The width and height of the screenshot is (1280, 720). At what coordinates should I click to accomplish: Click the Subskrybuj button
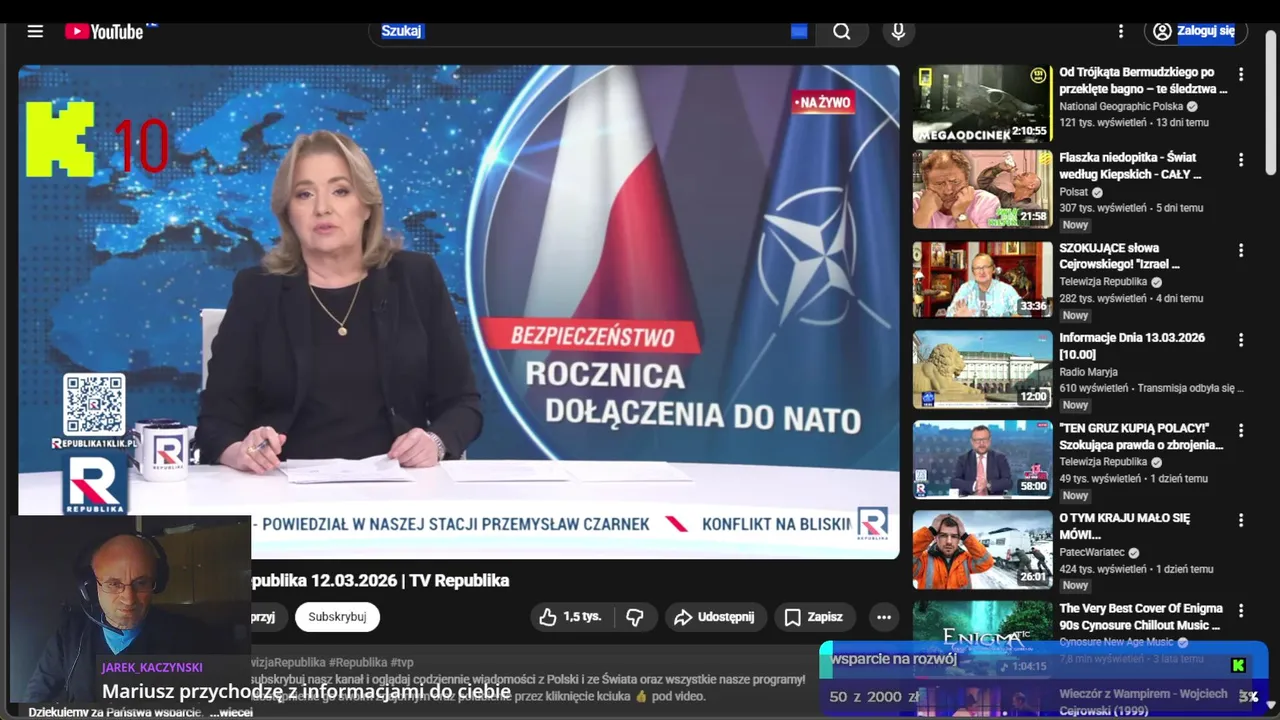pyautogui.click(x=337, y=617)
